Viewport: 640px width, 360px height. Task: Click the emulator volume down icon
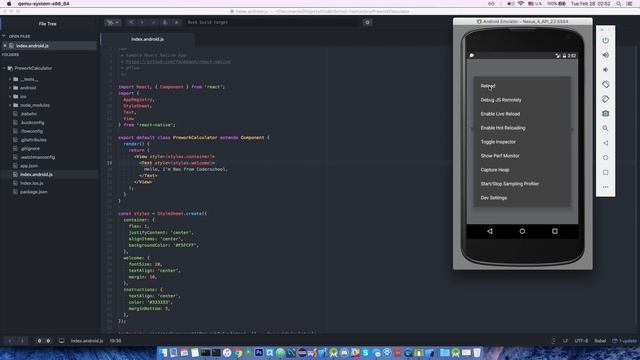point(606,70)
